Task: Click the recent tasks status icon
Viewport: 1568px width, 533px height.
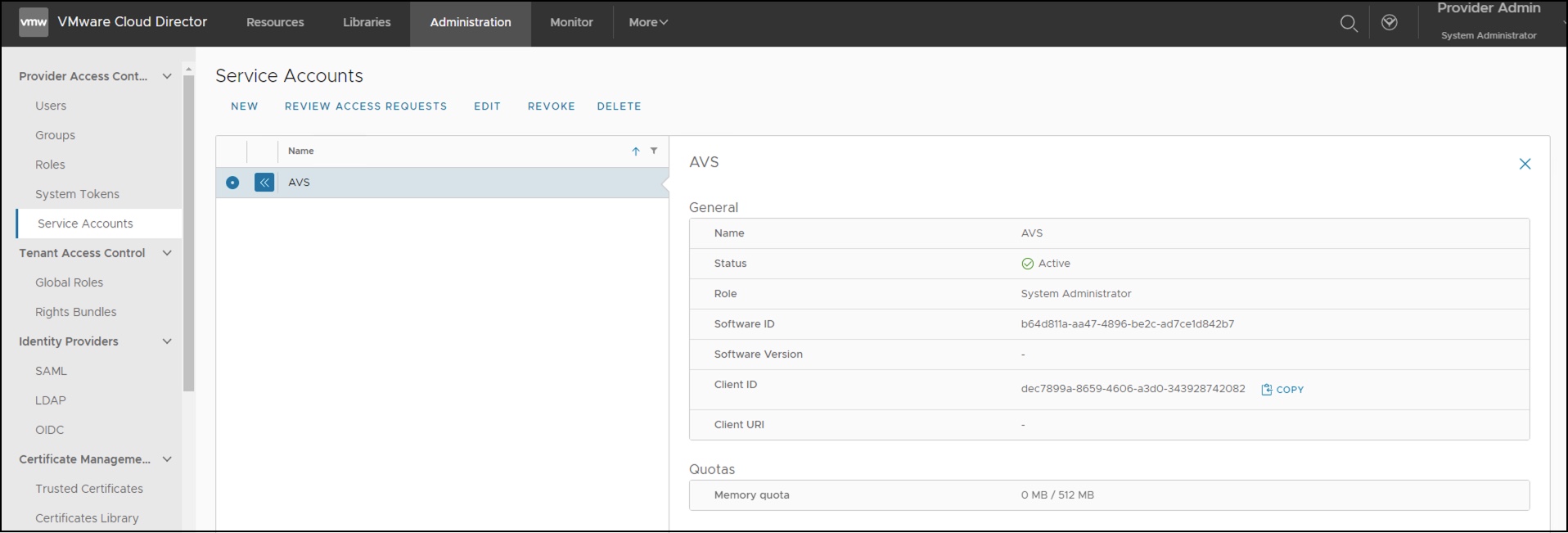Action: point(1390,23)
